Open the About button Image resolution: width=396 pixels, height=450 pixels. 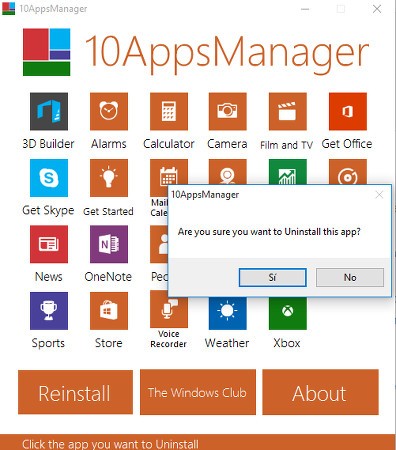tap(320, 392)
